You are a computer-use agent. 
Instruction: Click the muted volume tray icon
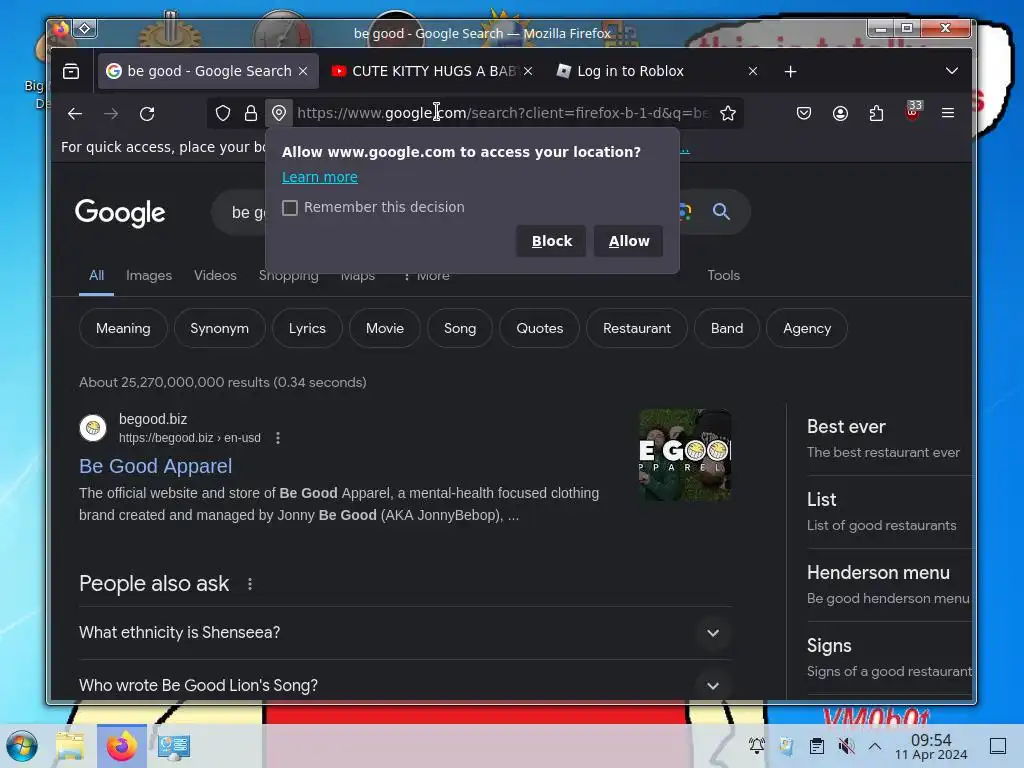846,746
